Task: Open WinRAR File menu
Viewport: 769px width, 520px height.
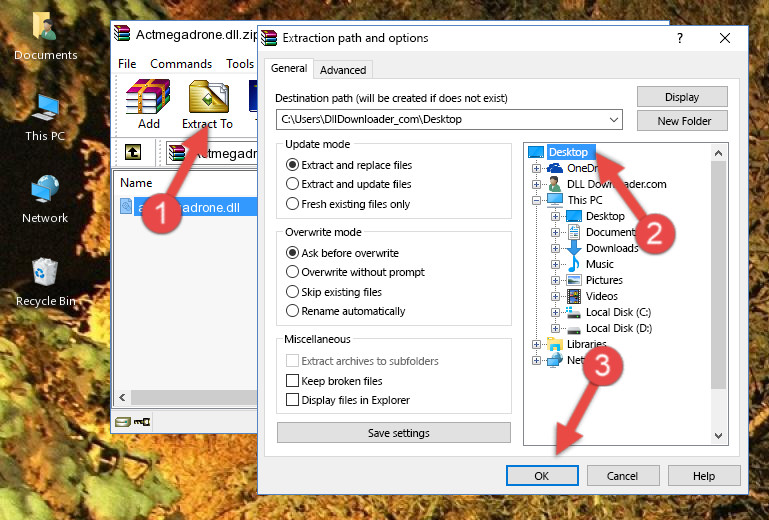Action: (x=127, y=64)
